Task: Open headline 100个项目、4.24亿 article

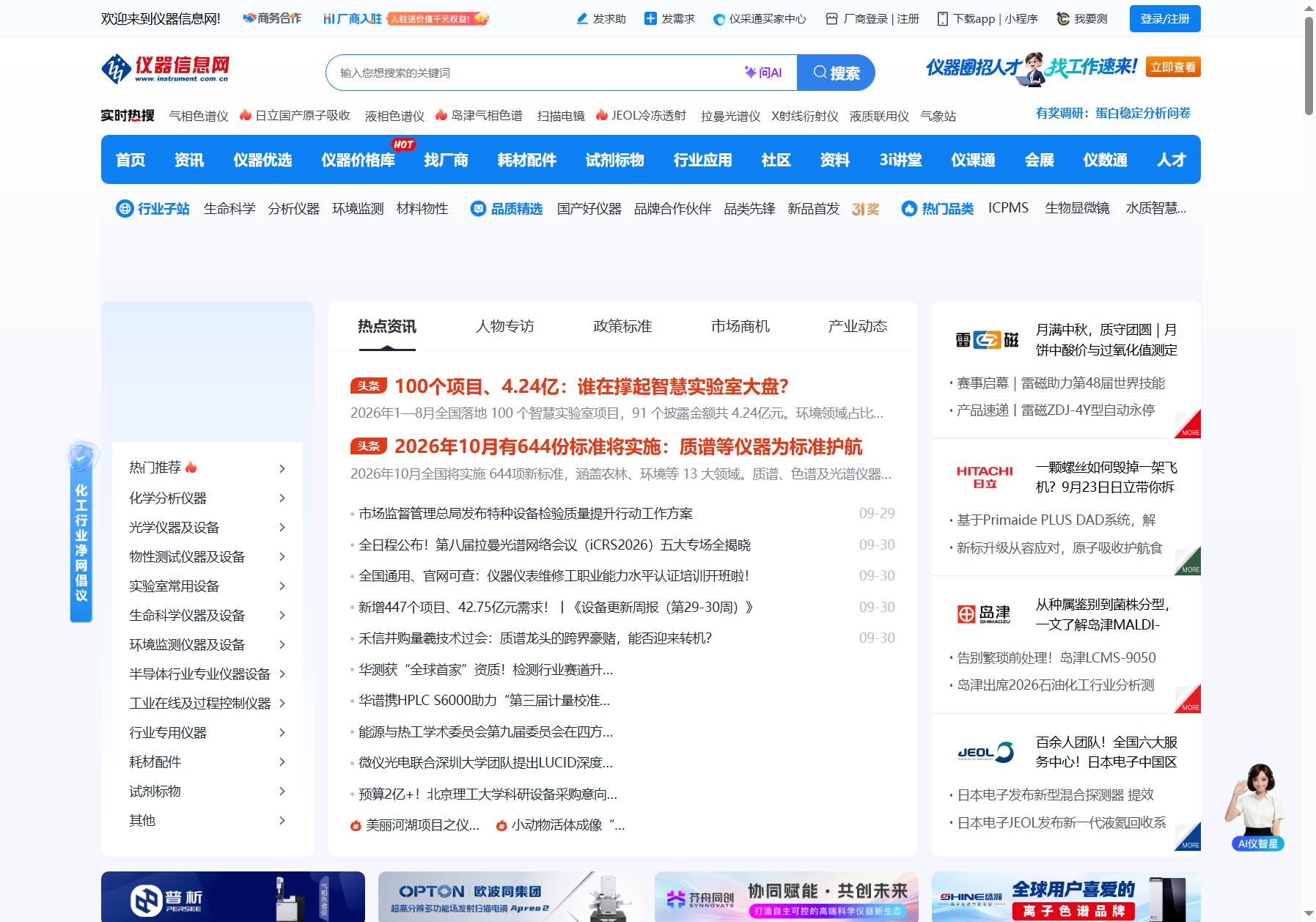Action: (x=591, y=386)
